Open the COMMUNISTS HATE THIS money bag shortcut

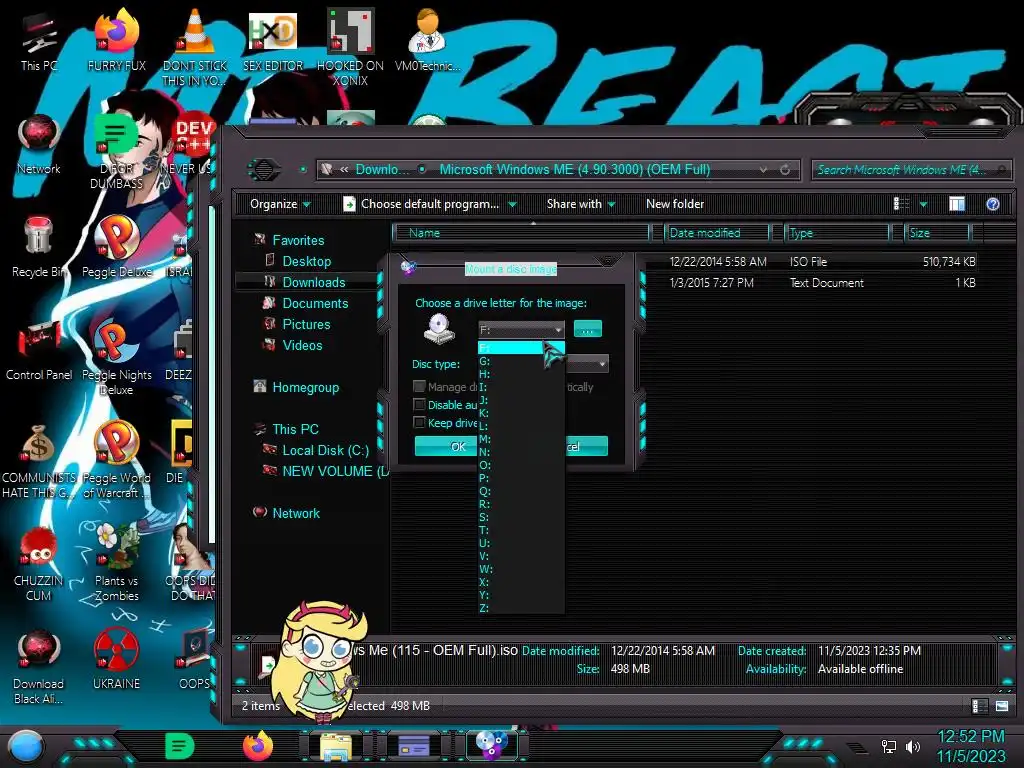[x=39, y=461]
